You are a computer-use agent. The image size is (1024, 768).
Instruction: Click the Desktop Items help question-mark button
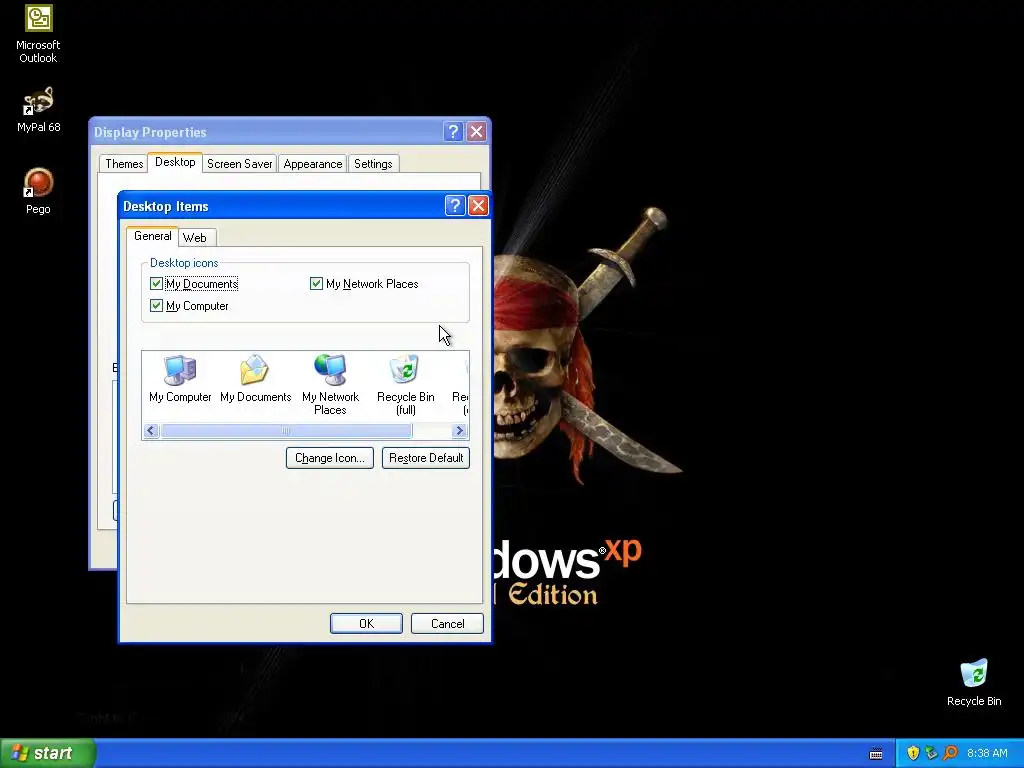click(x=455, y=206)
